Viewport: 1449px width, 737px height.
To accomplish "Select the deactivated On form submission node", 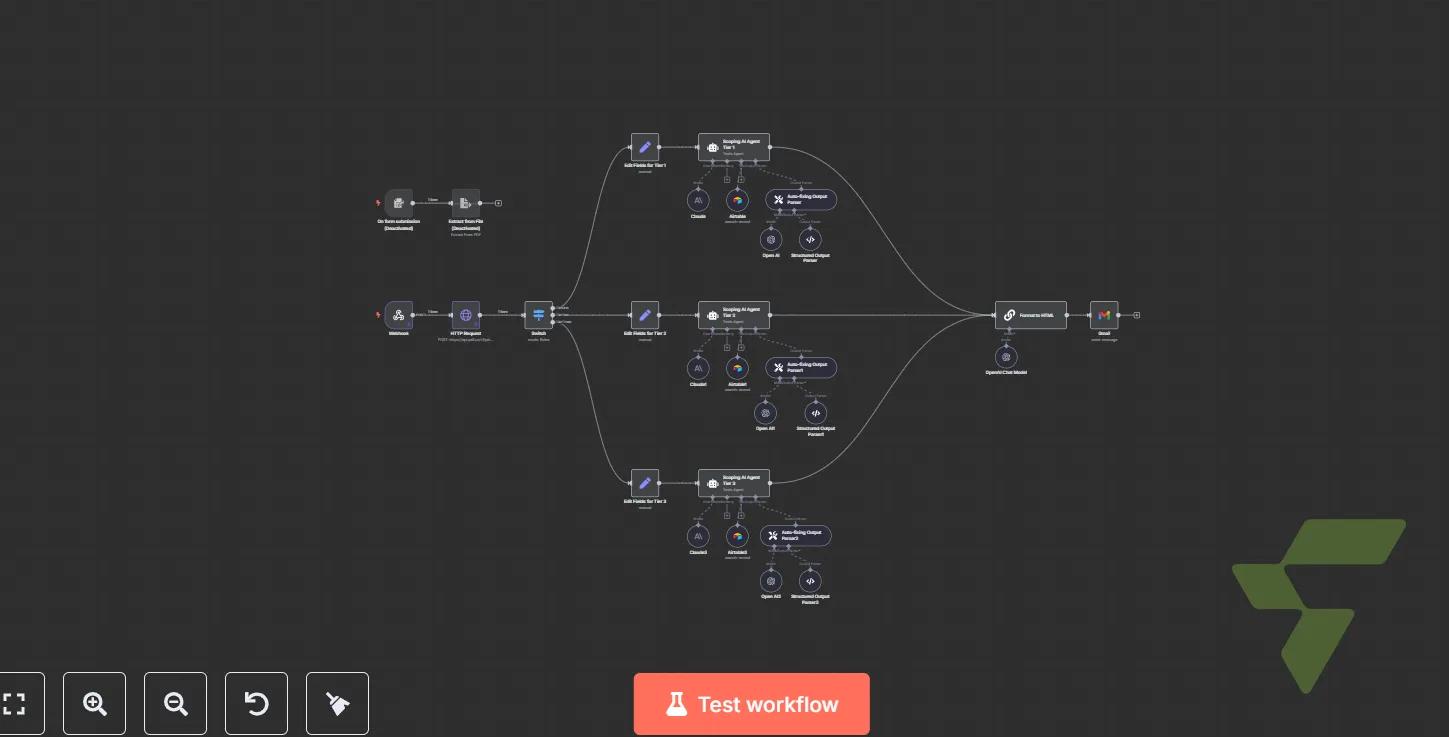I will coord(398,203).
